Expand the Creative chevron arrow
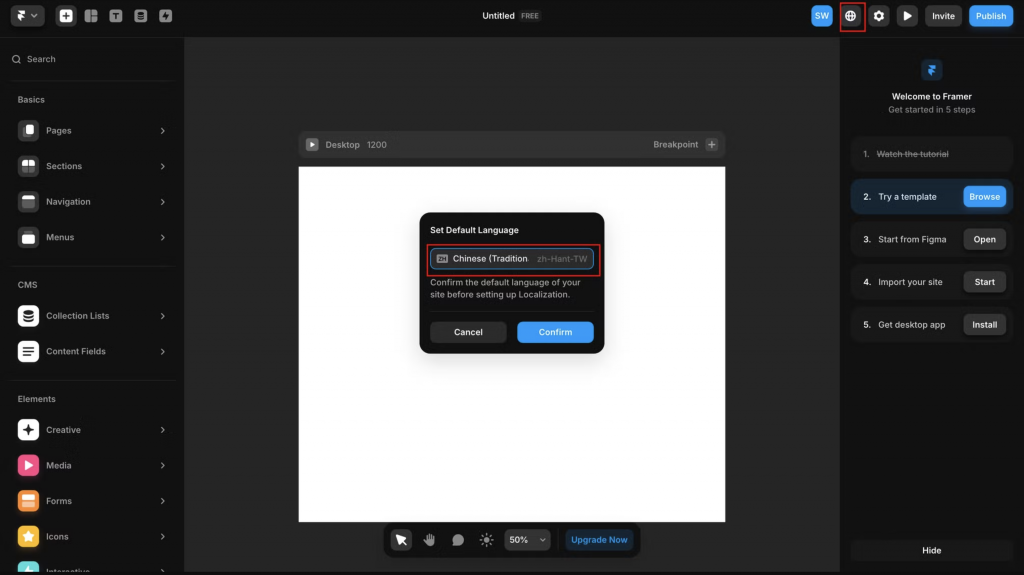1024x575 pixels. click(x=163, y=430)
